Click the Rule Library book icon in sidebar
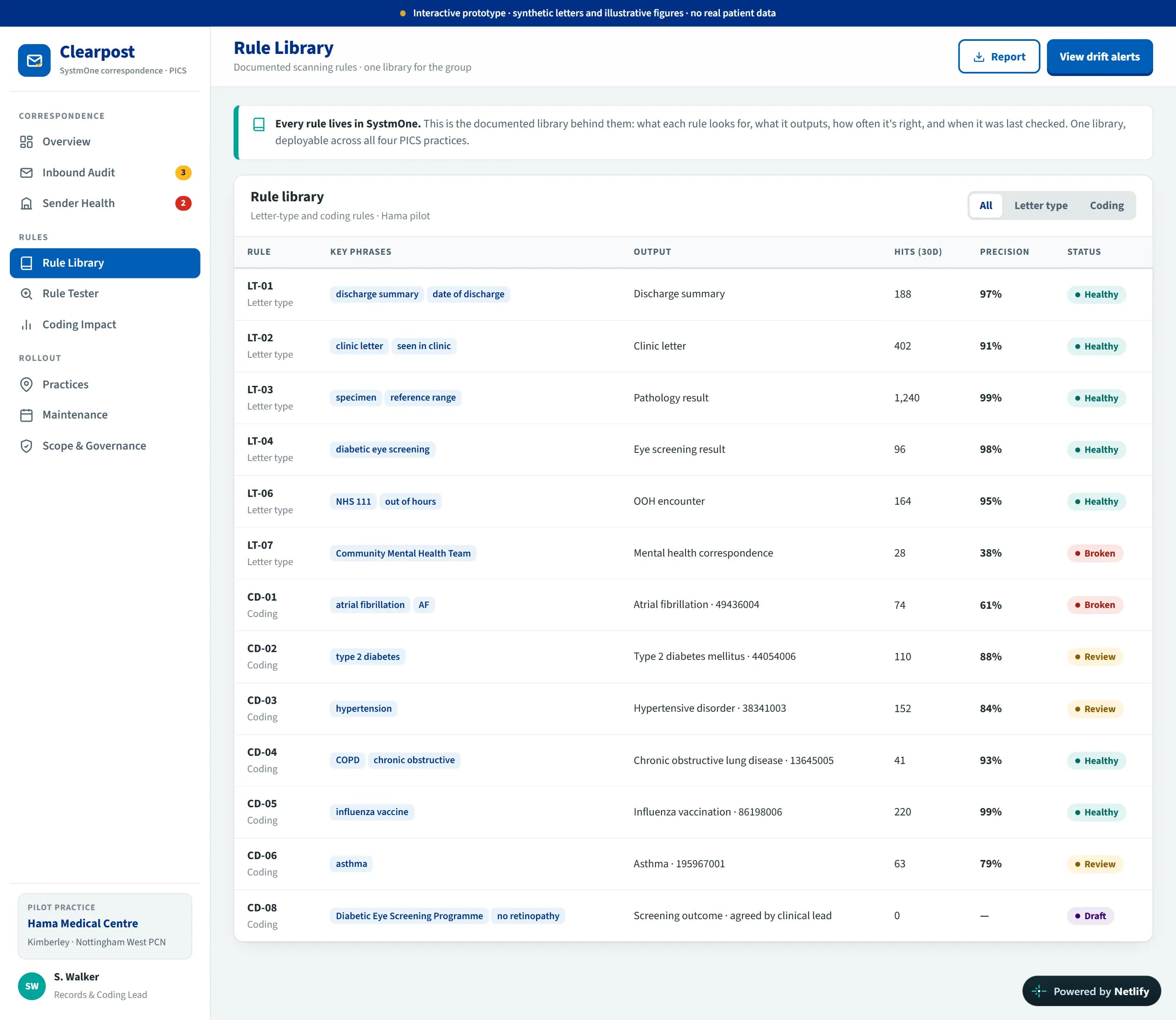 26,263
